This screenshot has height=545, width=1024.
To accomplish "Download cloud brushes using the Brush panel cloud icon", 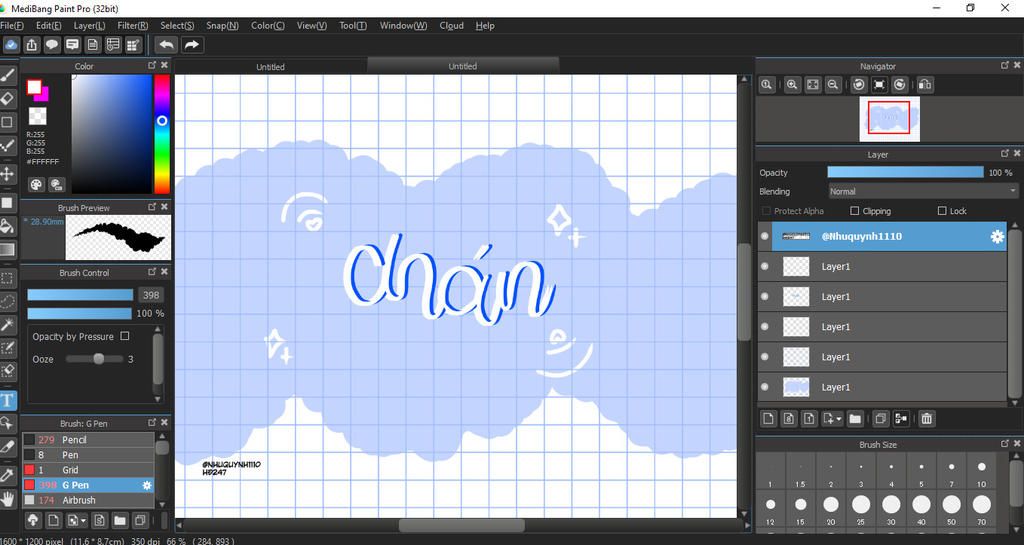I will (33, 520).
